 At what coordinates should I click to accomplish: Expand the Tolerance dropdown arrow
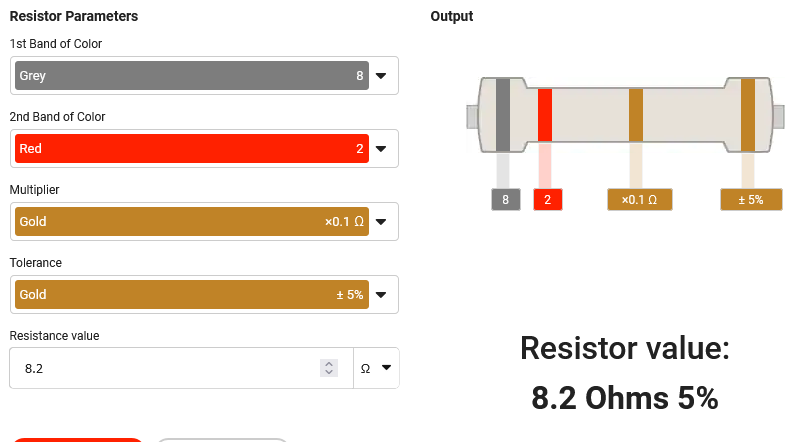(381, 295)
